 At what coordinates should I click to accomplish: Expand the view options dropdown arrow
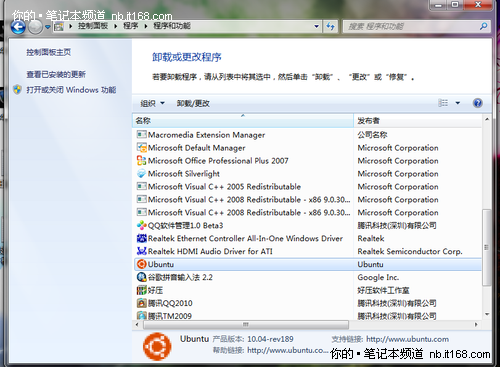(x=458, y=103)
